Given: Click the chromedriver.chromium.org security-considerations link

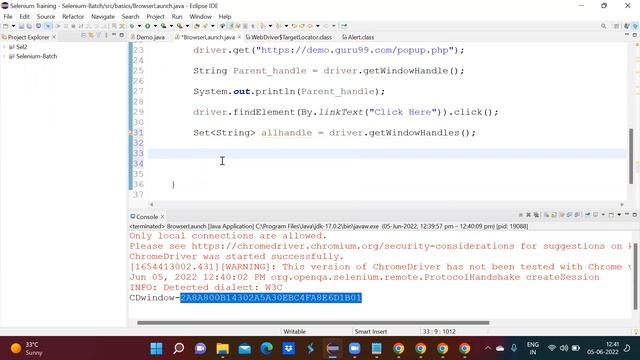Looking at the screenshot, I should point(353,246).
